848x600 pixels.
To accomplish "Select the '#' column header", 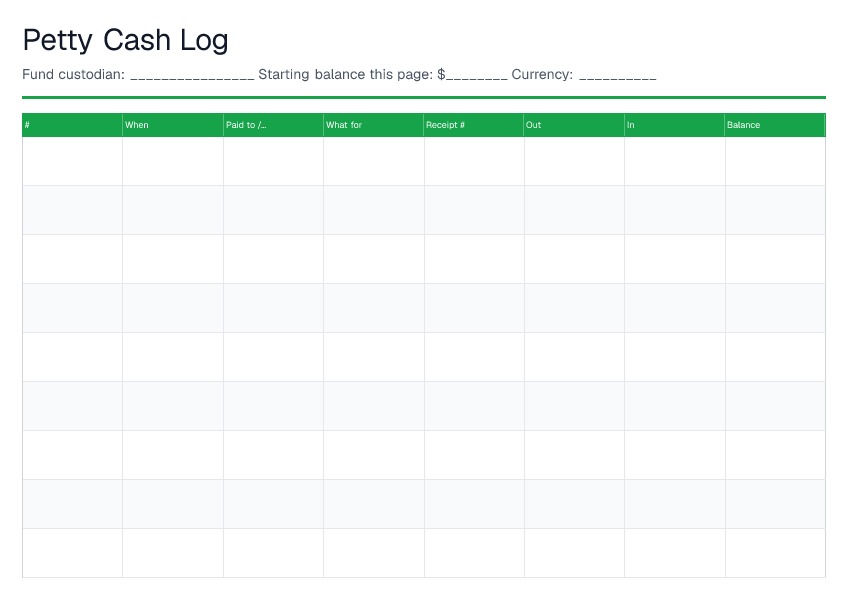I will point(72,125).
